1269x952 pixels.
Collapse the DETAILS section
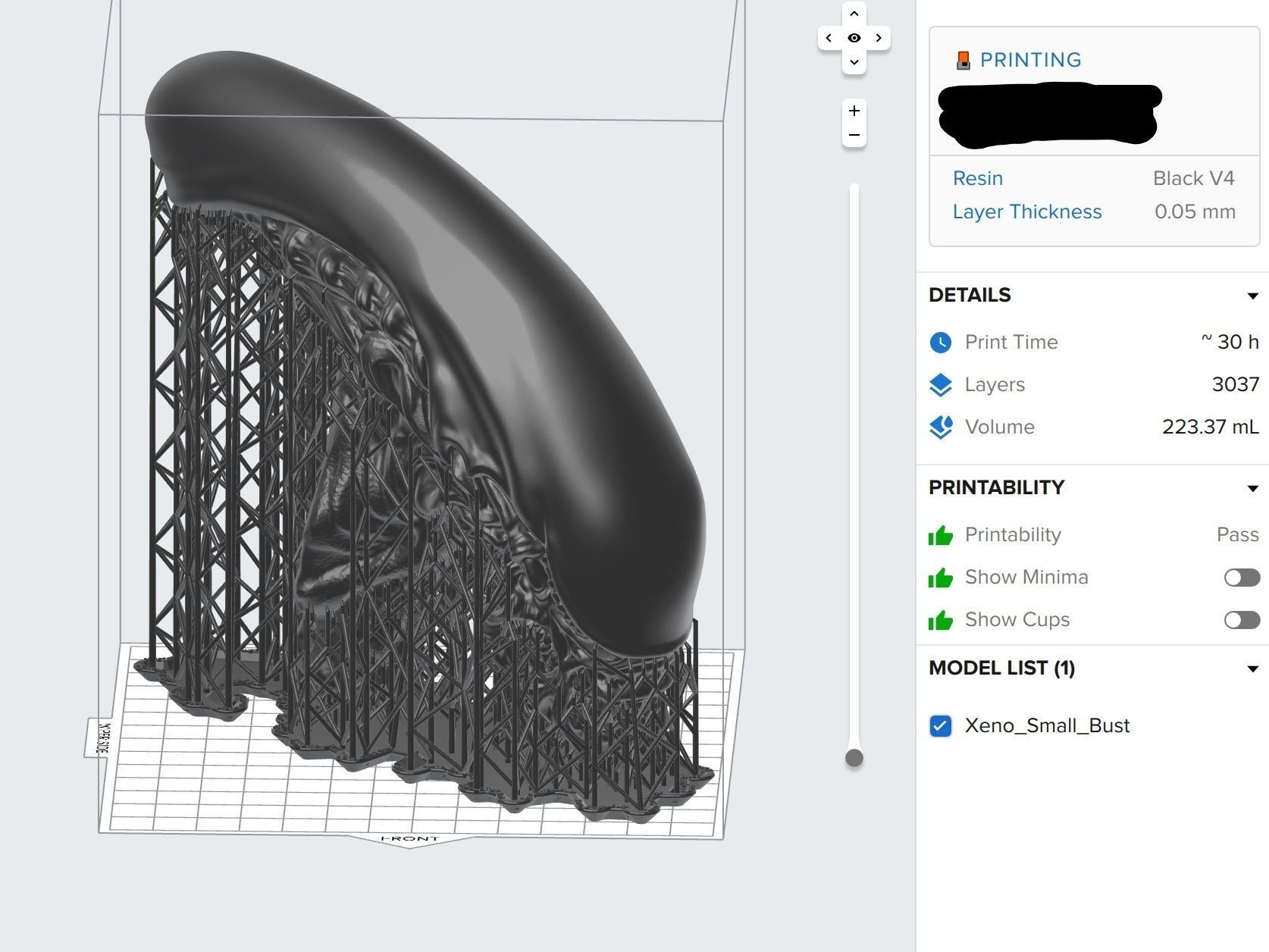click(x=1252, y=296)
